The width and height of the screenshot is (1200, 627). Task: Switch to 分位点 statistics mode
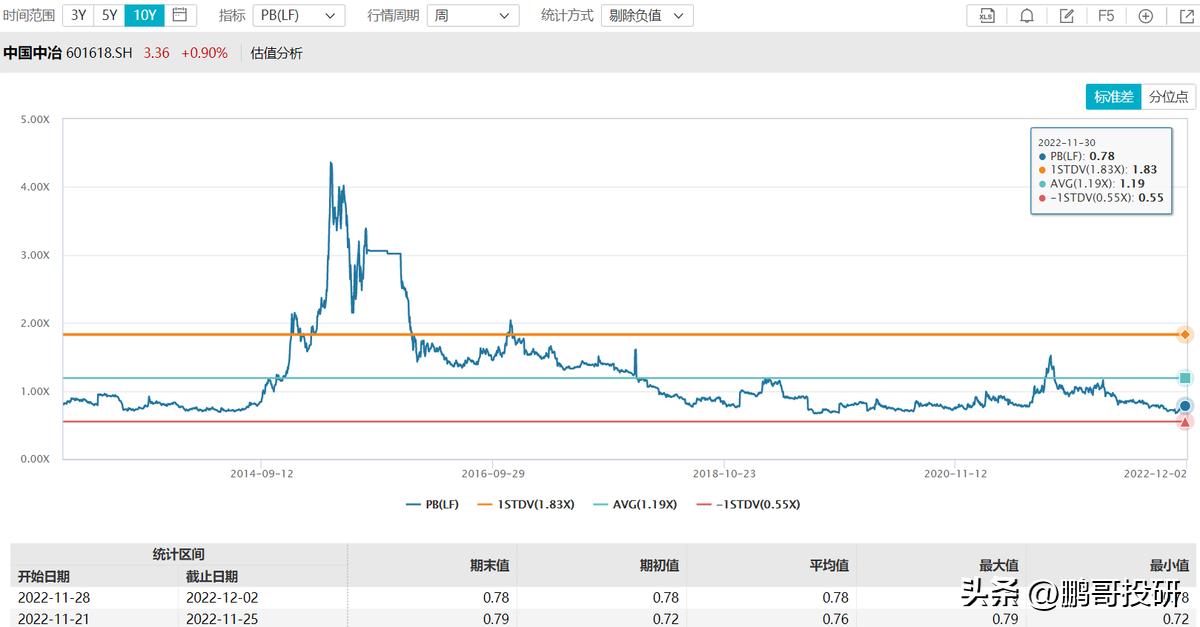1168,96
